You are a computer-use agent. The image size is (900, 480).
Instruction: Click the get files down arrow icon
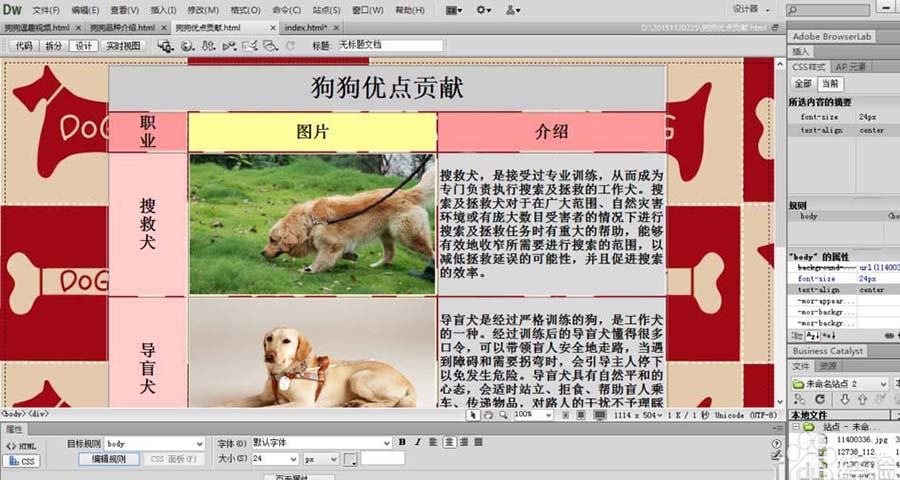[844, 399]
